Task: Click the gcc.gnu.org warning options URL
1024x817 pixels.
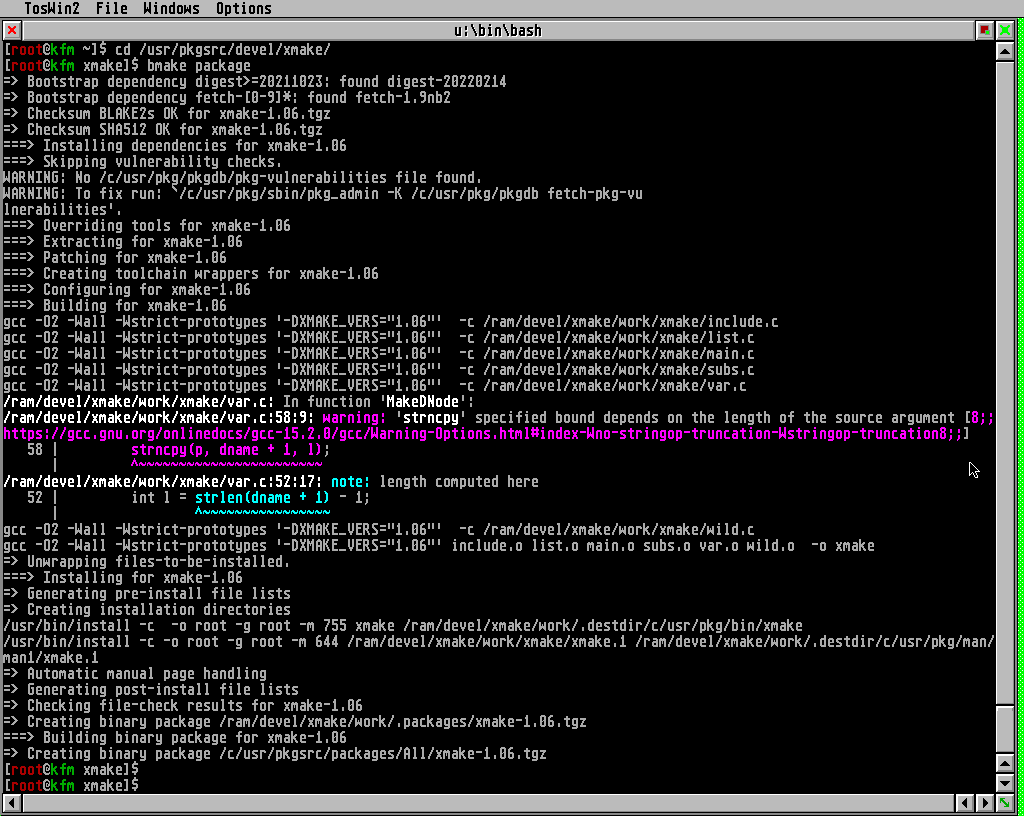Action: 480,434
